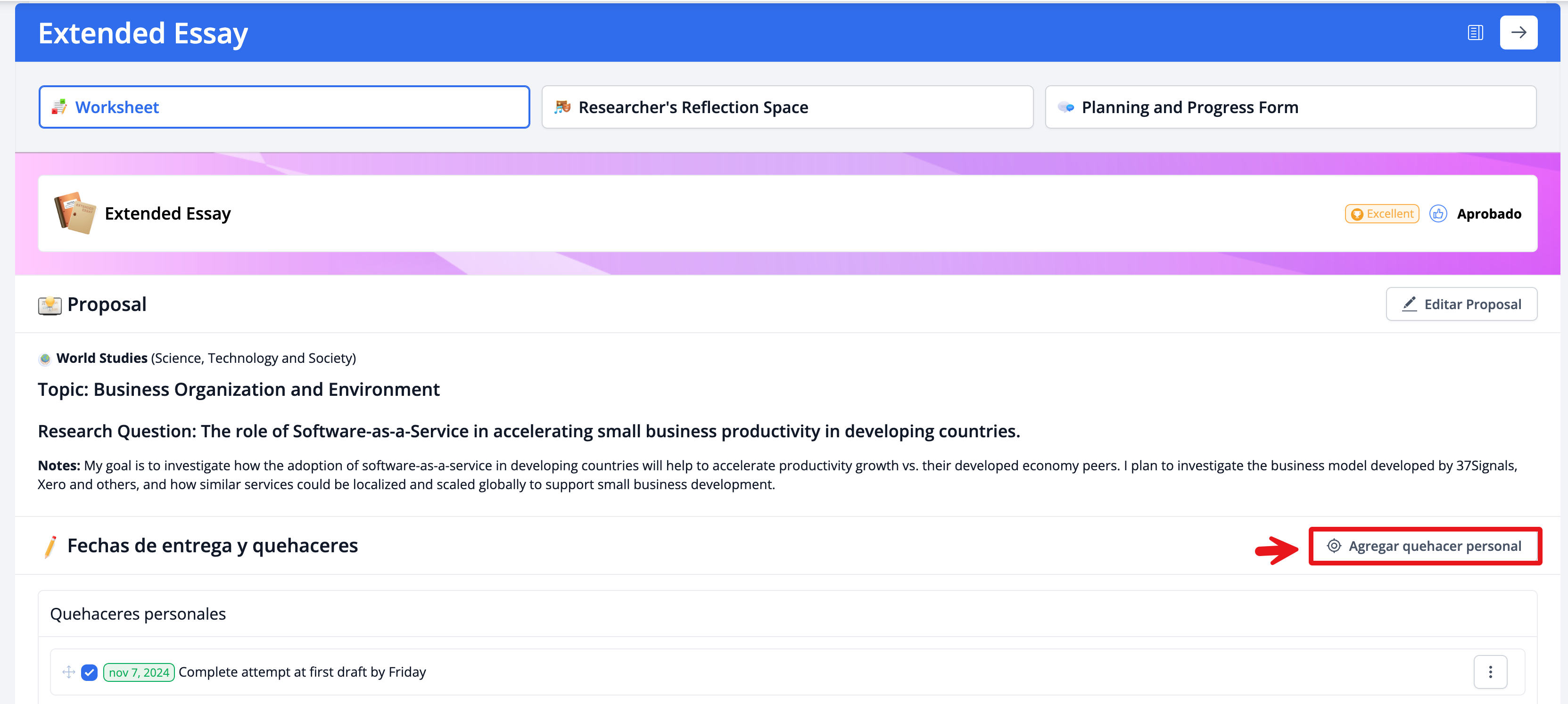1568x704 pixels.
Task: Click the Proposal lightbulb icon
Action: point(50,305)
